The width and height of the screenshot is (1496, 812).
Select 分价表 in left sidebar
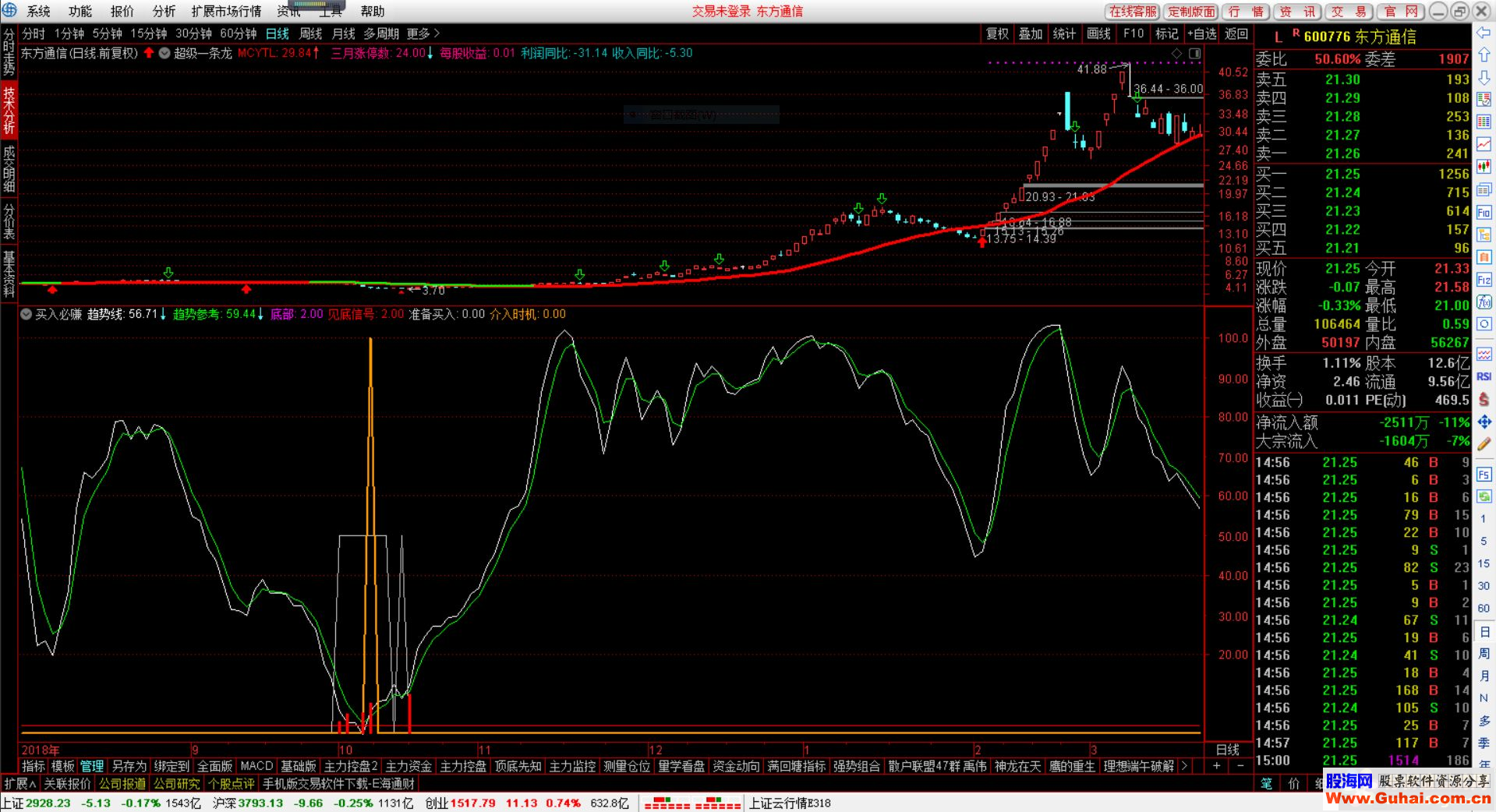pyautogui.click(x=9, y=223)
